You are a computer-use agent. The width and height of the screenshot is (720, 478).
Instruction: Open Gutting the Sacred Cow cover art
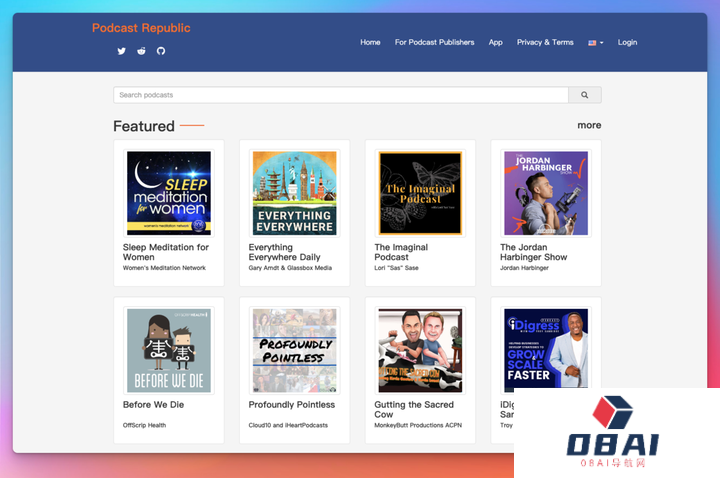click(x=420, y=351)
